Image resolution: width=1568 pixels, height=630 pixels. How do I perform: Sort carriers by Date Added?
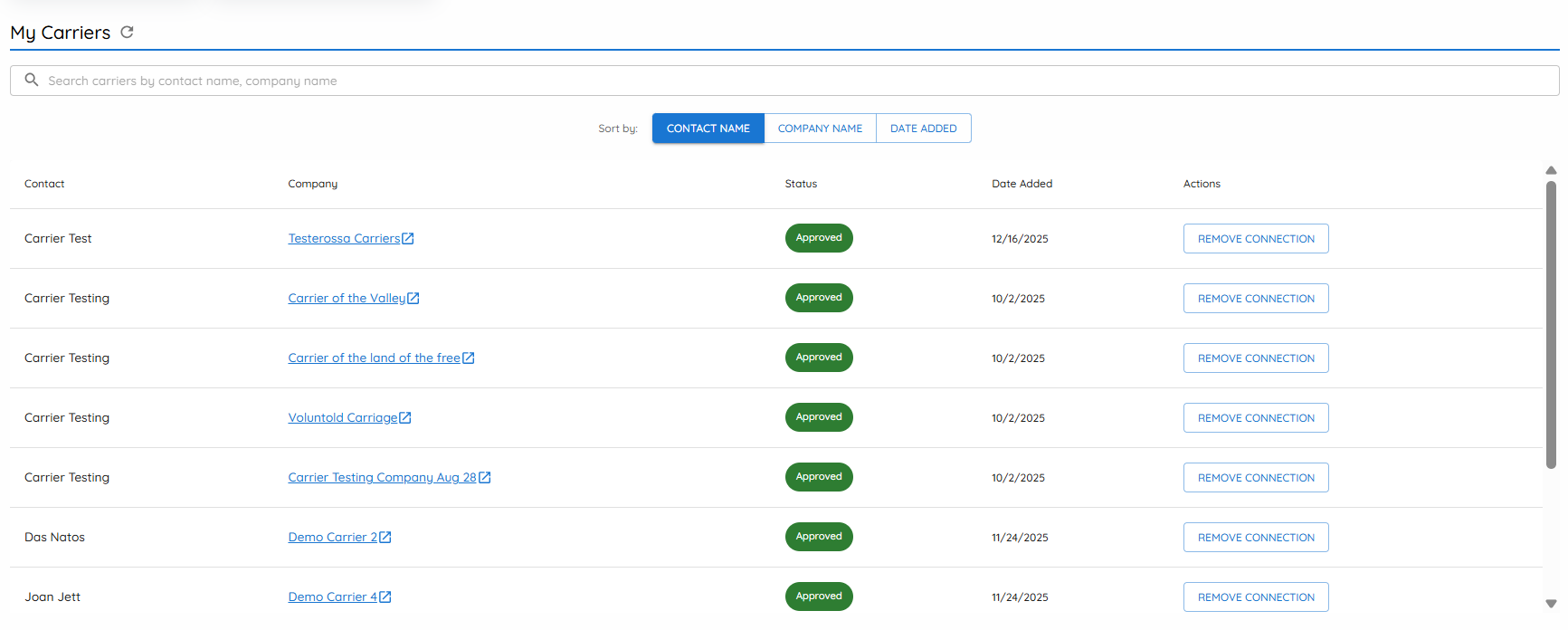[924, 129]
